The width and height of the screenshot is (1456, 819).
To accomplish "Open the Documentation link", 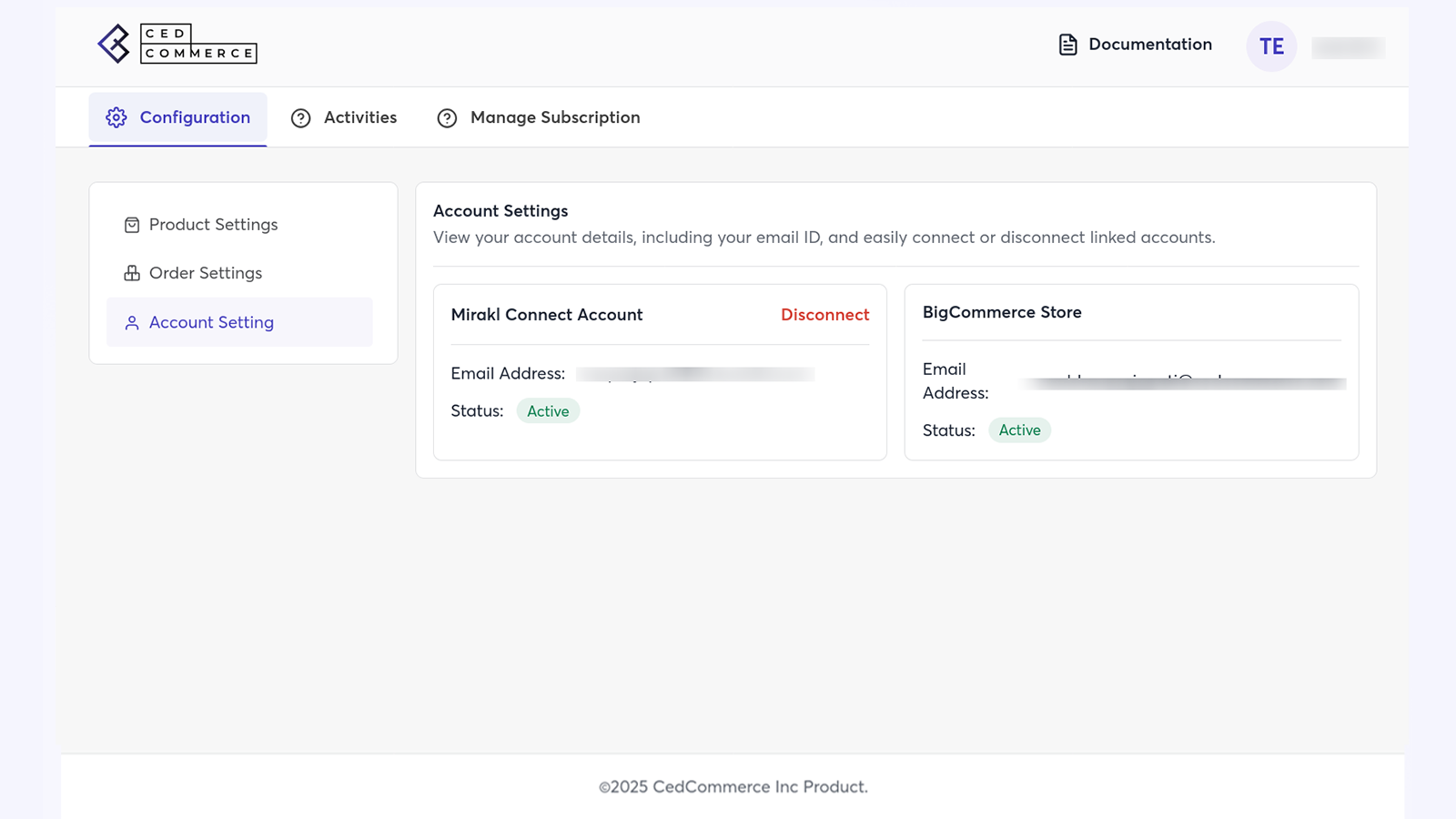I will 1136,45.
